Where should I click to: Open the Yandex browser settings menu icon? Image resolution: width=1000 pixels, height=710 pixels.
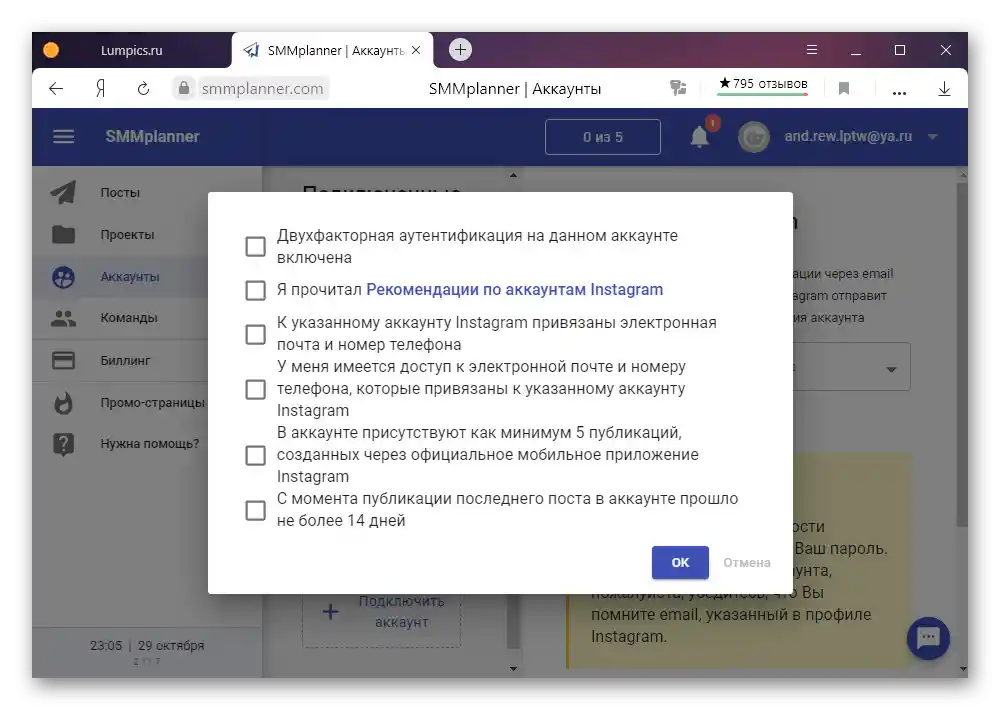pos(811,50)
